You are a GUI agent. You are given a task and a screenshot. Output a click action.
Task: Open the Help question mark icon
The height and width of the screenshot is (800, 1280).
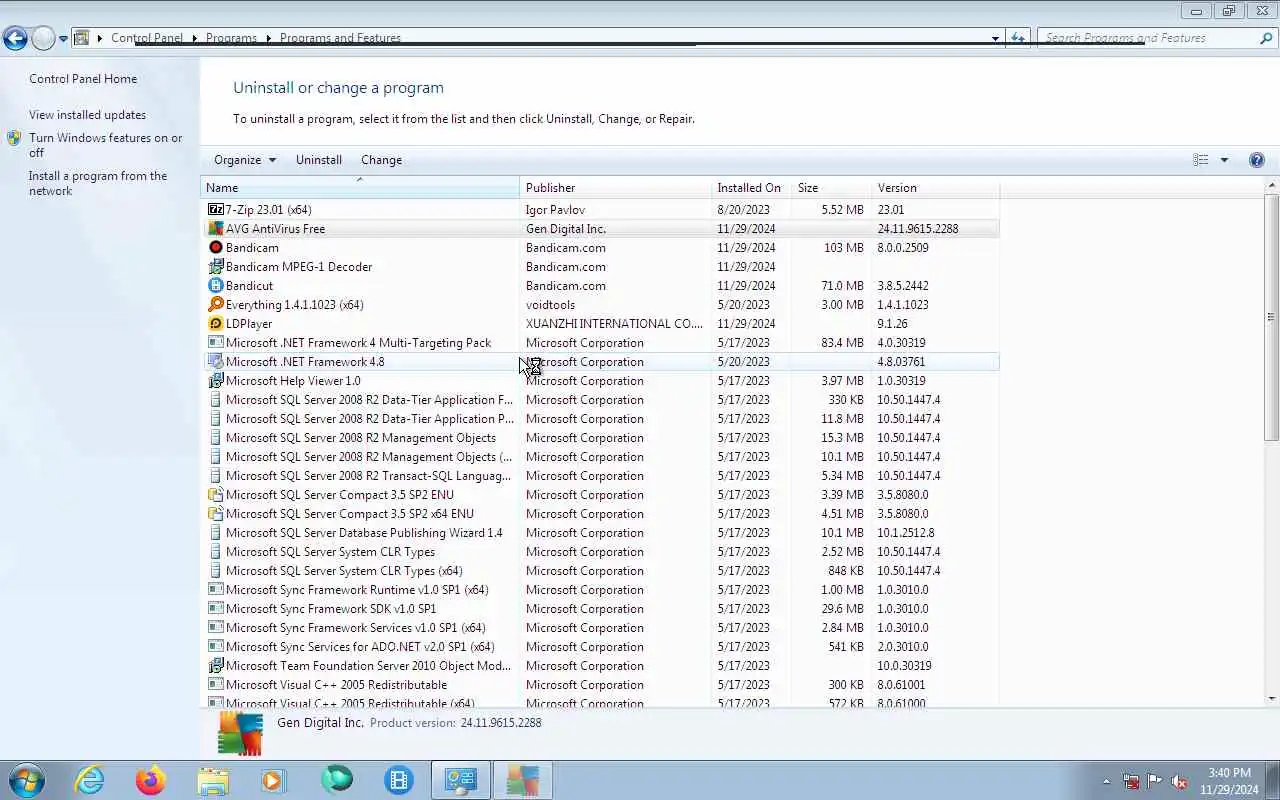(1257, 160)
